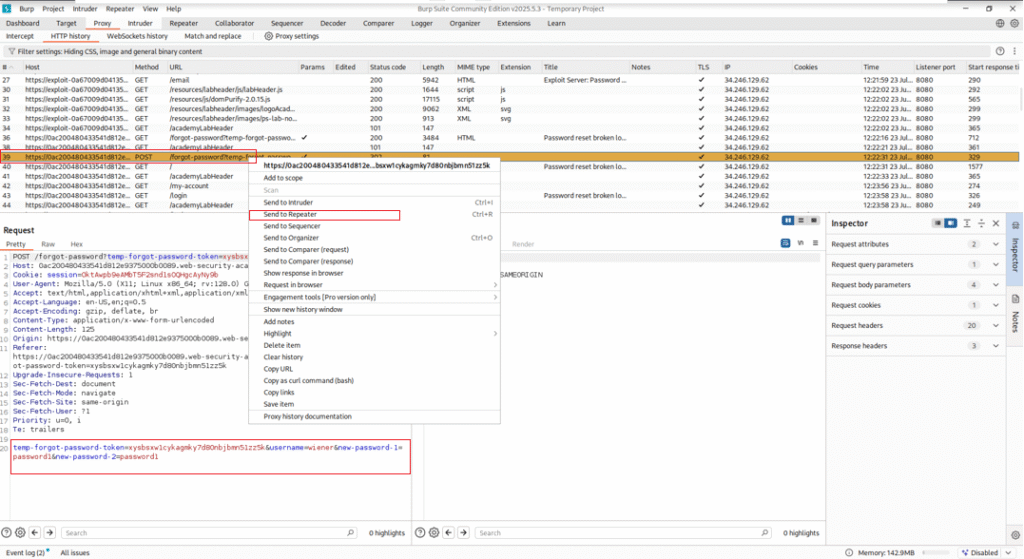This screenshot has height=559, width=1024.
Task: Open the filter bar help icon
Action: [1000, 51]
